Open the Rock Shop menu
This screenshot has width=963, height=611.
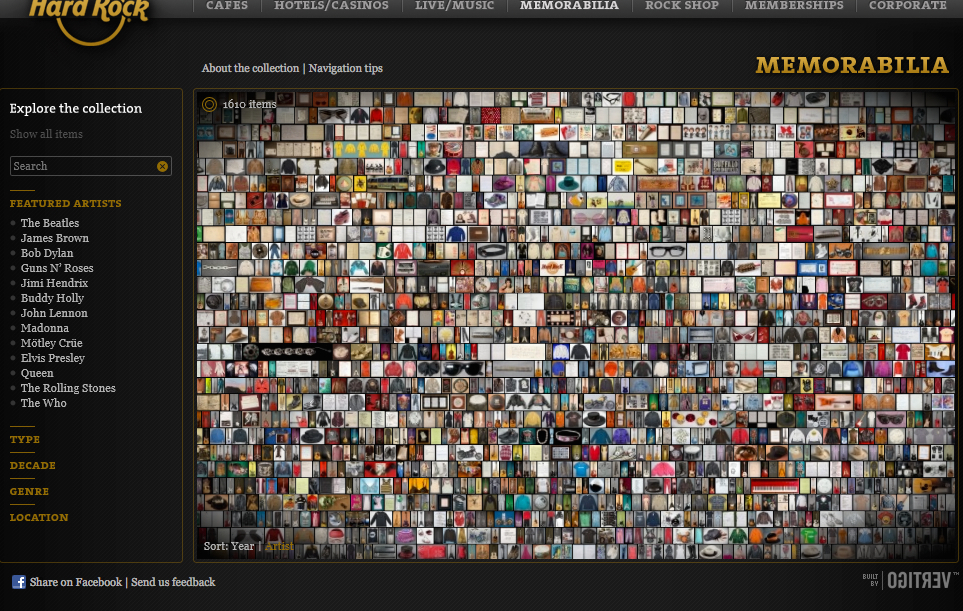tap(682, 6)
